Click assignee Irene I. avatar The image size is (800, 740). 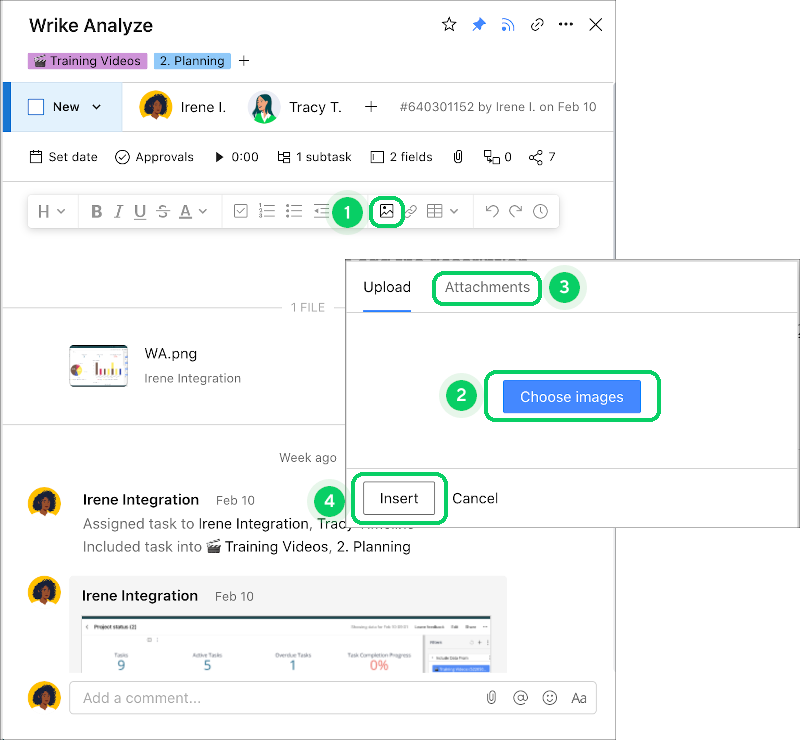click(x=156, y=107)
